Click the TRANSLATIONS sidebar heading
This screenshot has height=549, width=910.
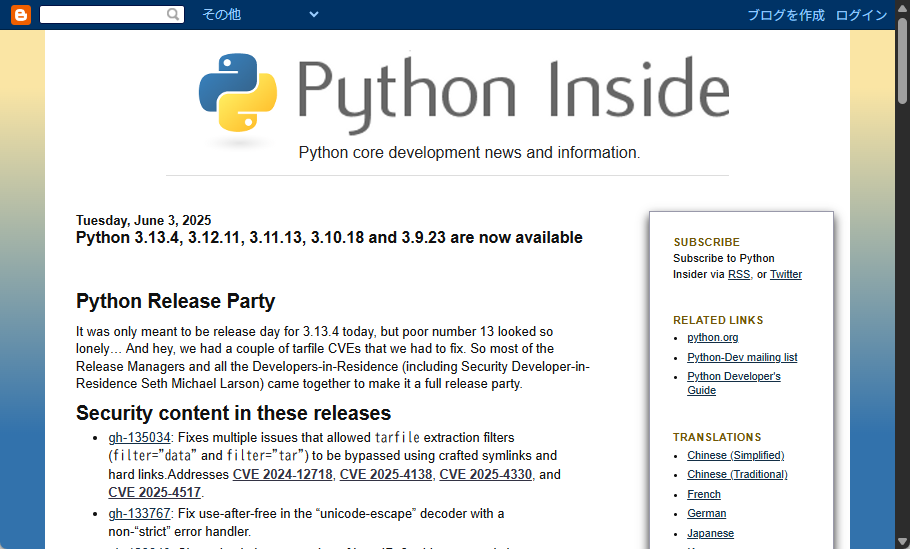[717, 437]
